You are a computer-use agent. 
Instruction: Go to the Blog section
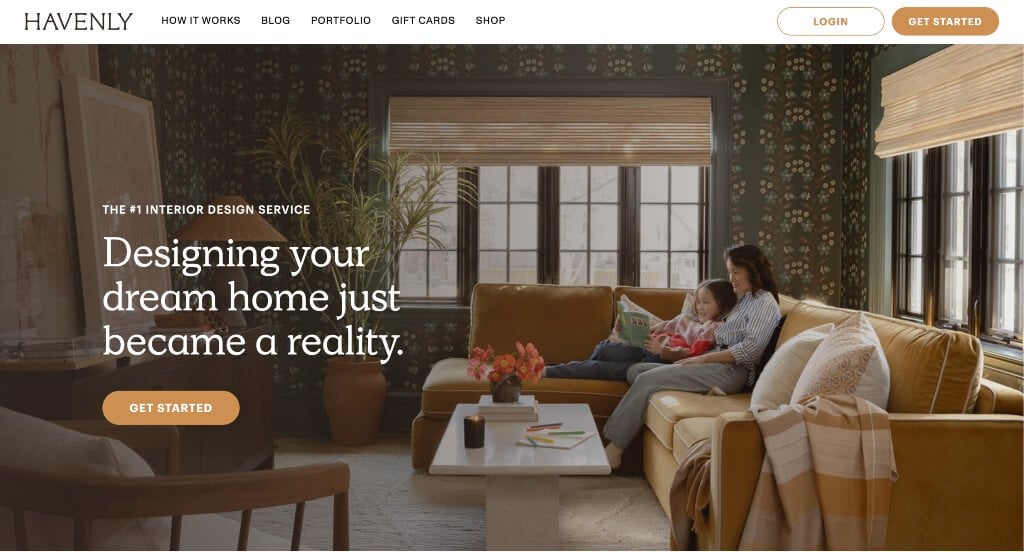(x=276, y=21)
